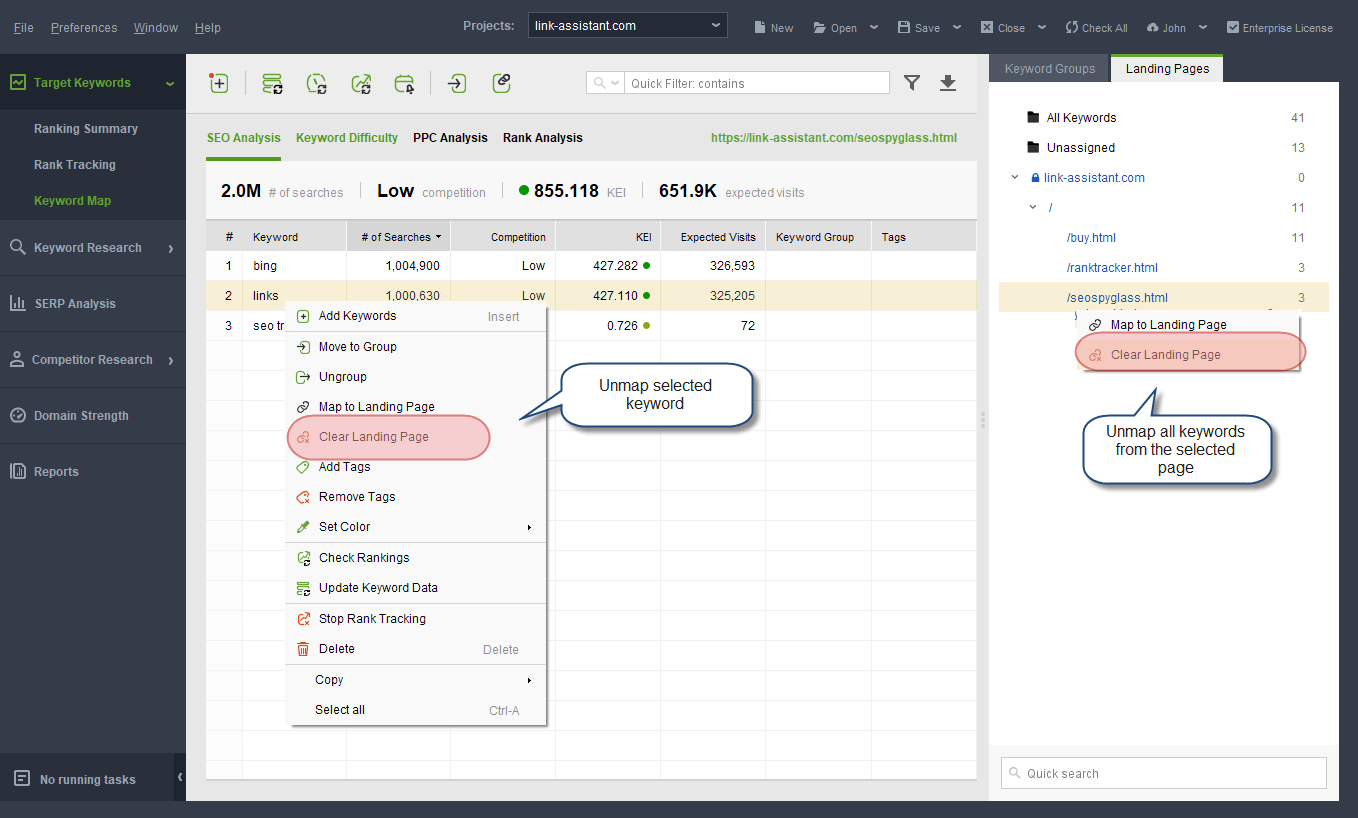Click the funnel filter icon

912,83
